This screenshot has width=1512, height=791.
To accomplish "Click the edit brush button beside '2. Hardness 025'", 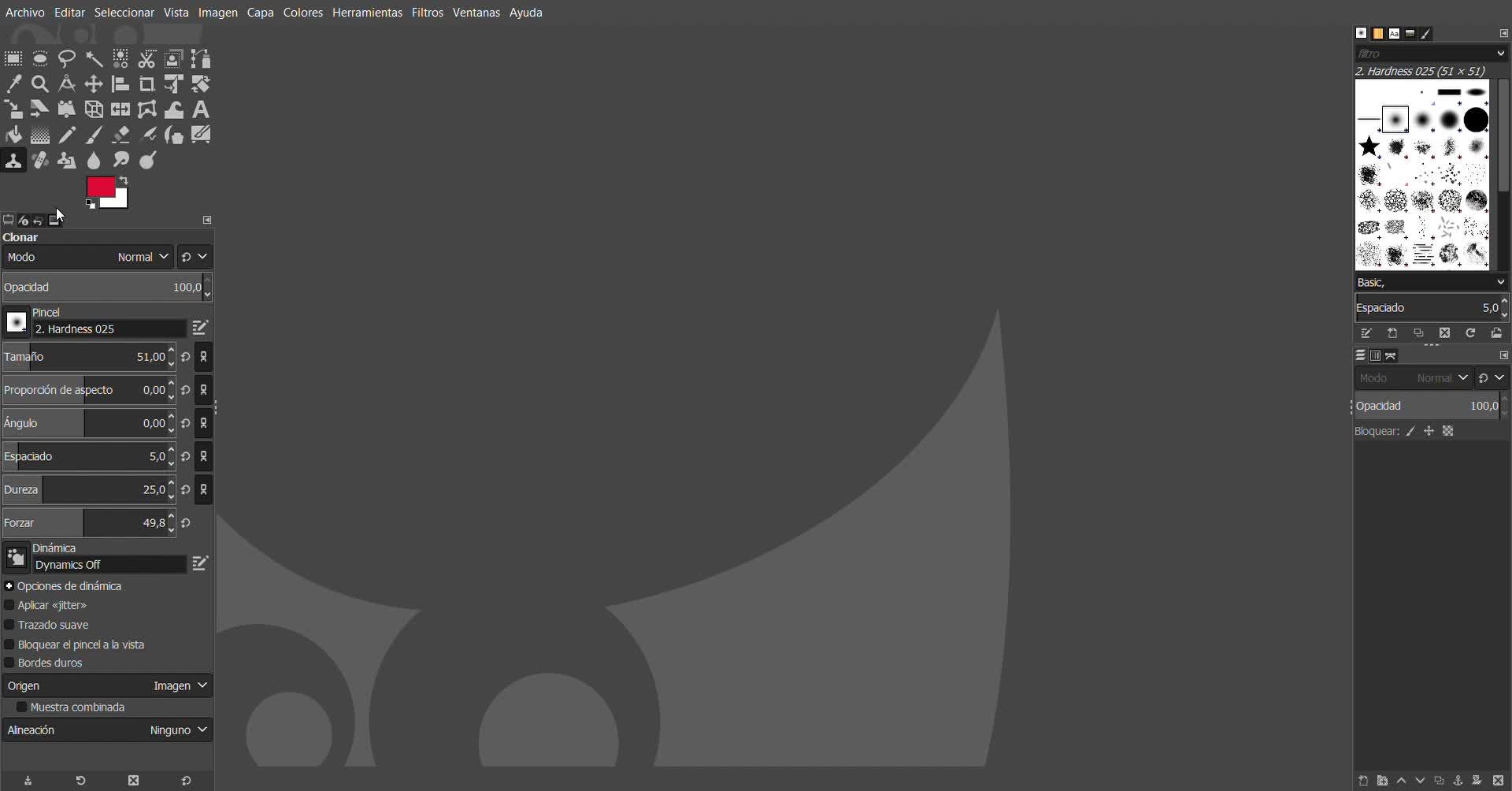I will [x=200, y=327].
